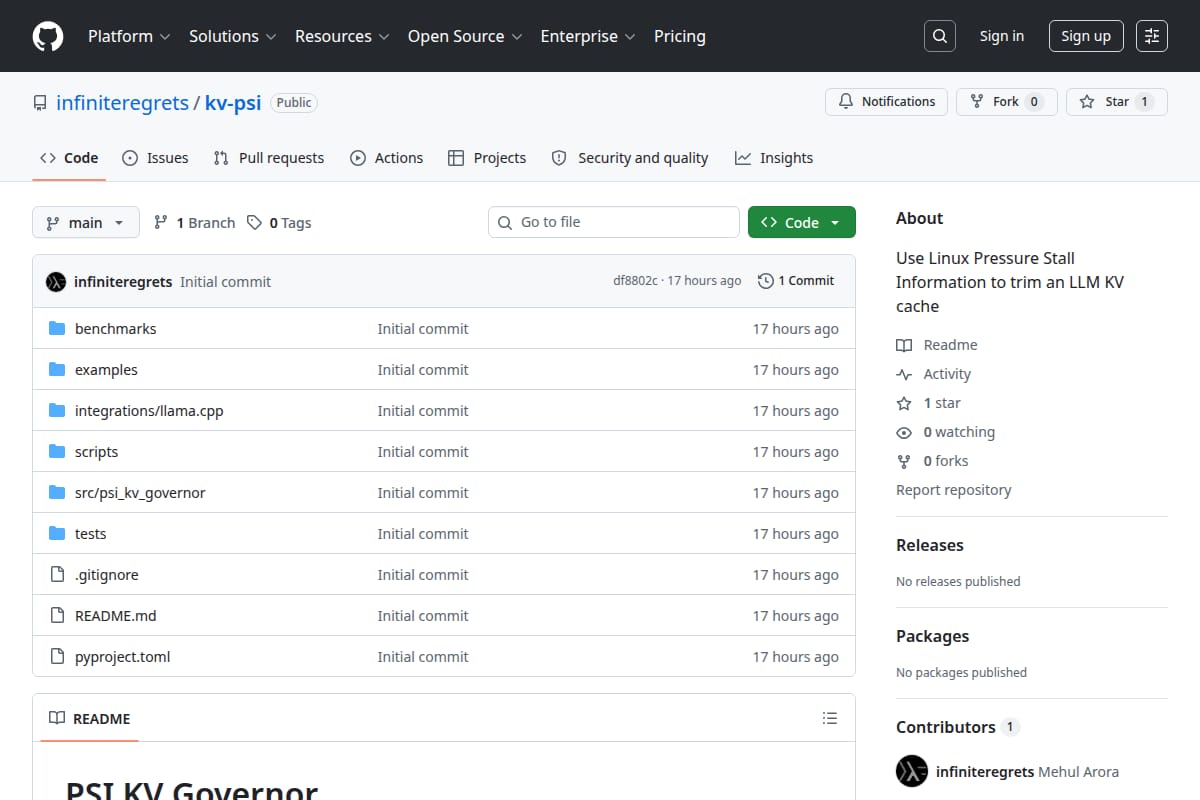Open the Open Source dropdown menu
The height and width of the screenshot is (800, 1200).
pos(465,36)
